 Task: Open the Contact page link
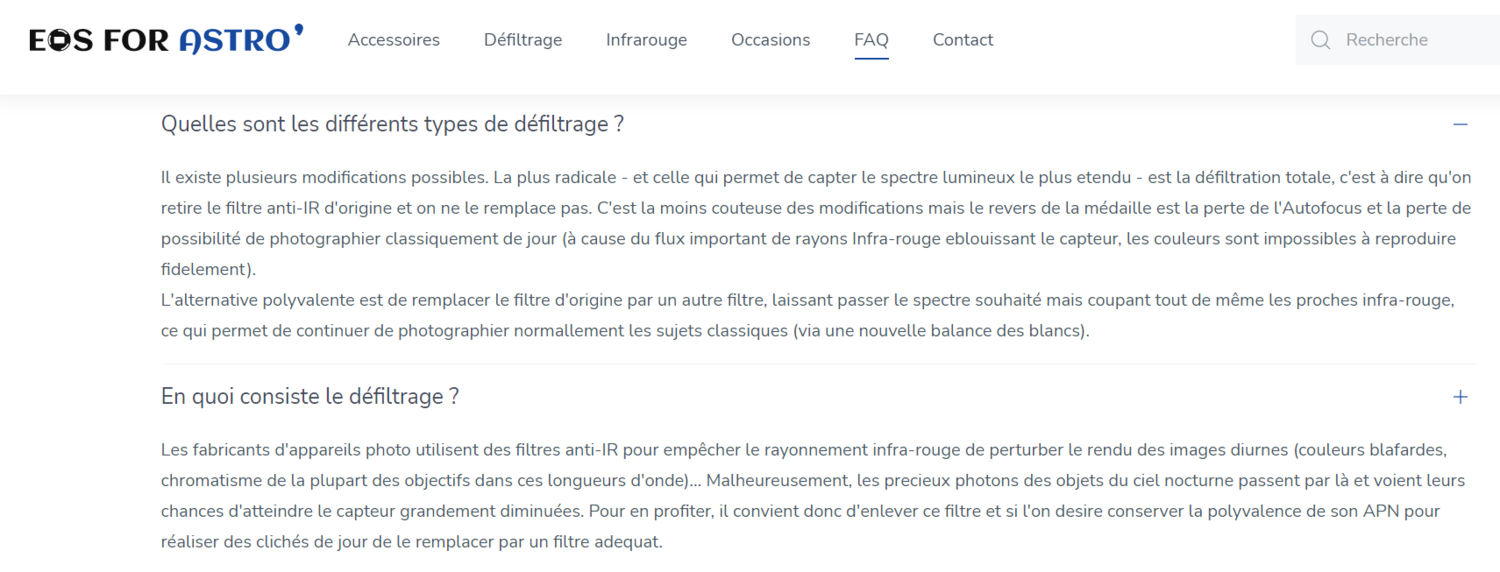(x=963, y=40)
